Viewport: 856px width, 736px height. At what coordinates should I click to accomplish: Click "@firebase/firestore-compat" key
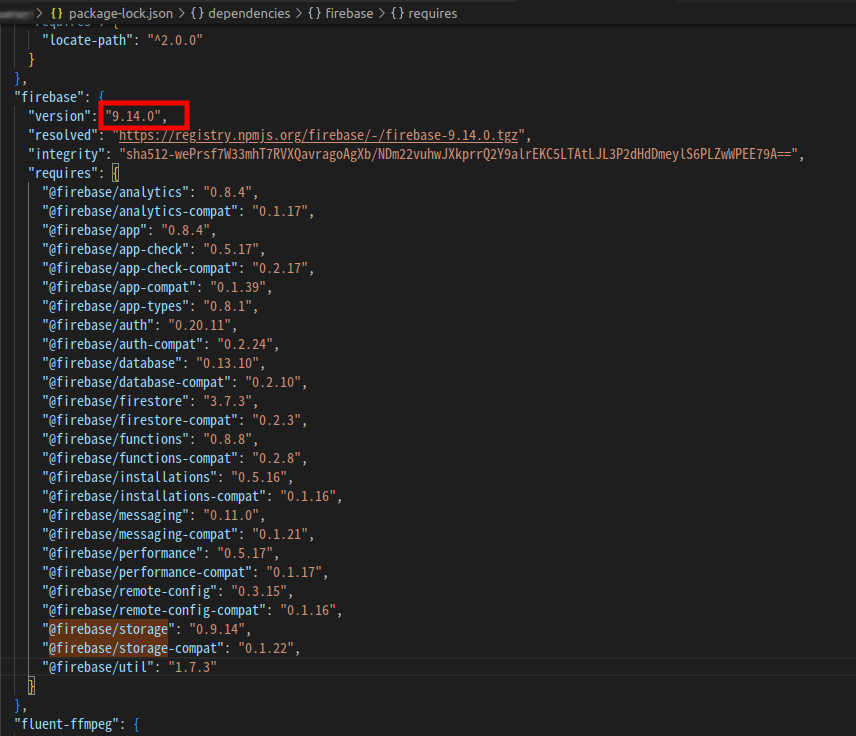[140, 420]
